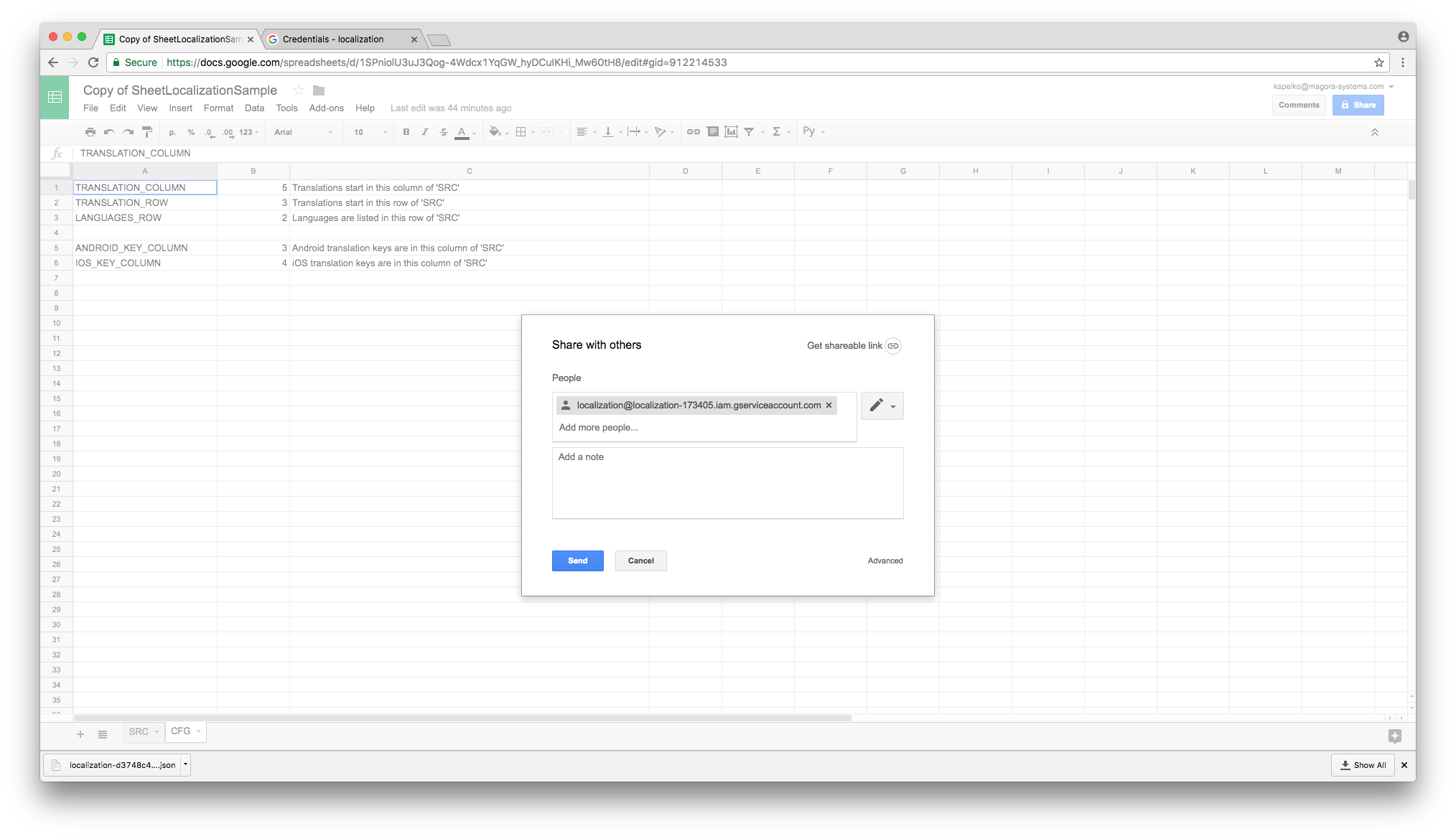
Task: Click the paint format icon
Action: point(147,132)
